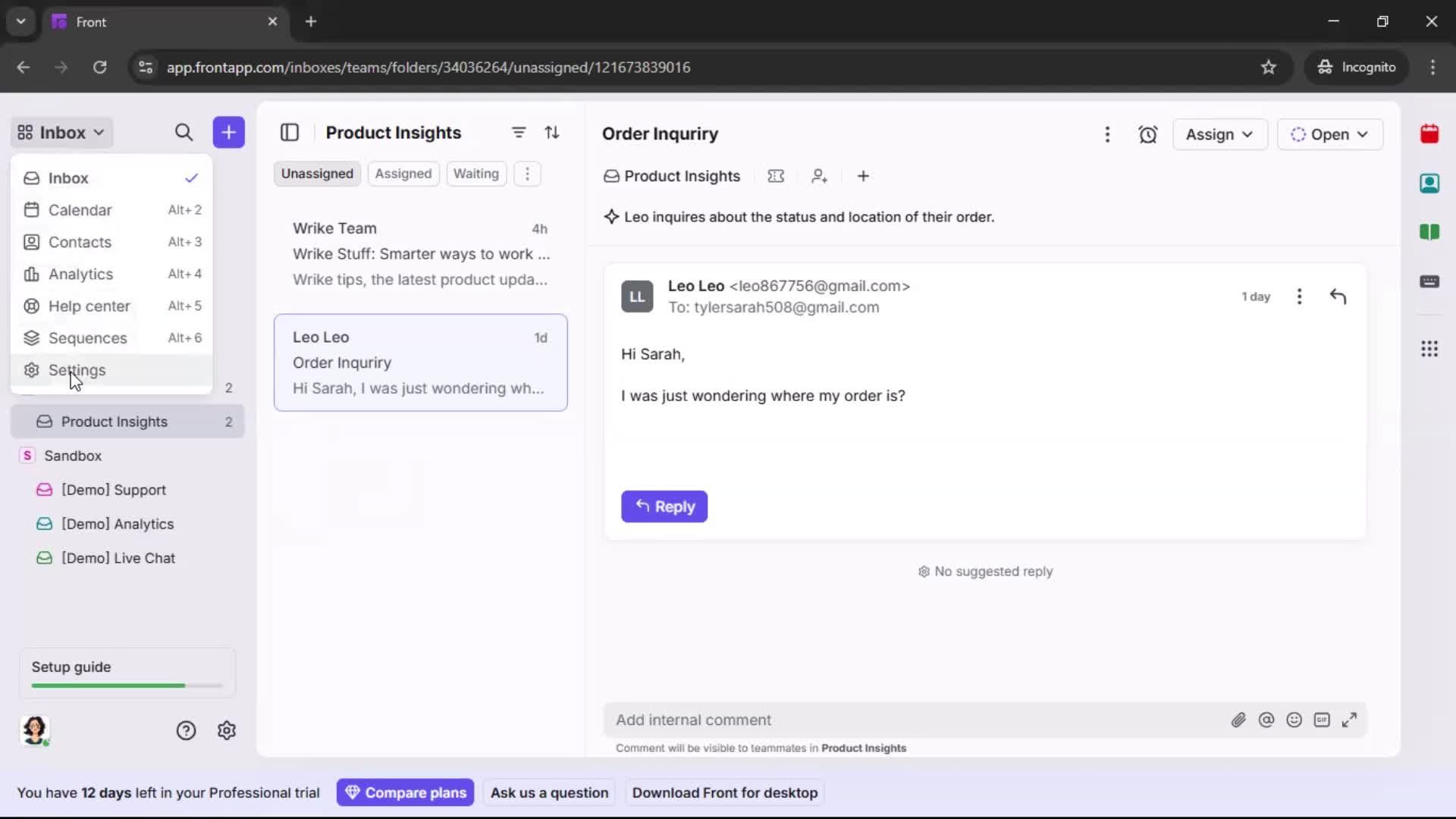Image resolution: width=1456 pixels, height=819 pixels.
Task: Click the Add internal comment field
Action: click(834, 720)
